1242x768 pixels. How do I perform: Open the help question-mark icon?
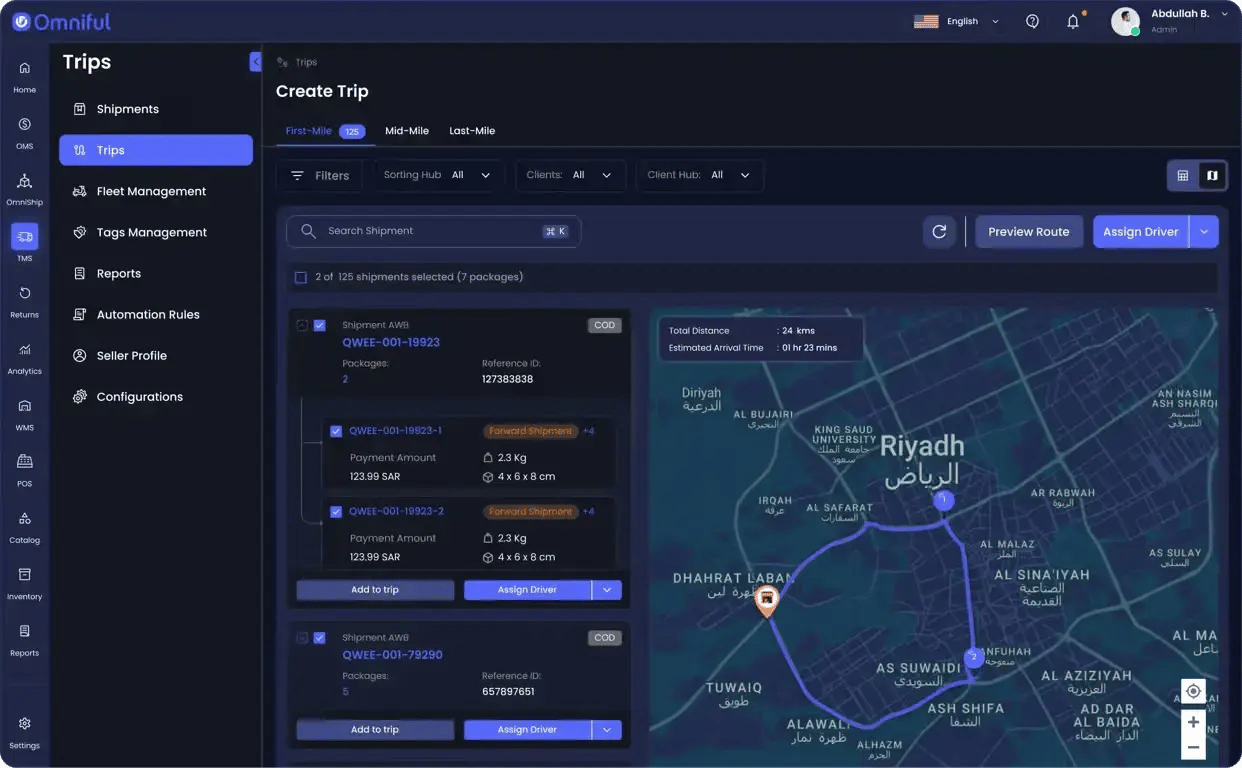pyautogui.click(x=1033, y=21)
